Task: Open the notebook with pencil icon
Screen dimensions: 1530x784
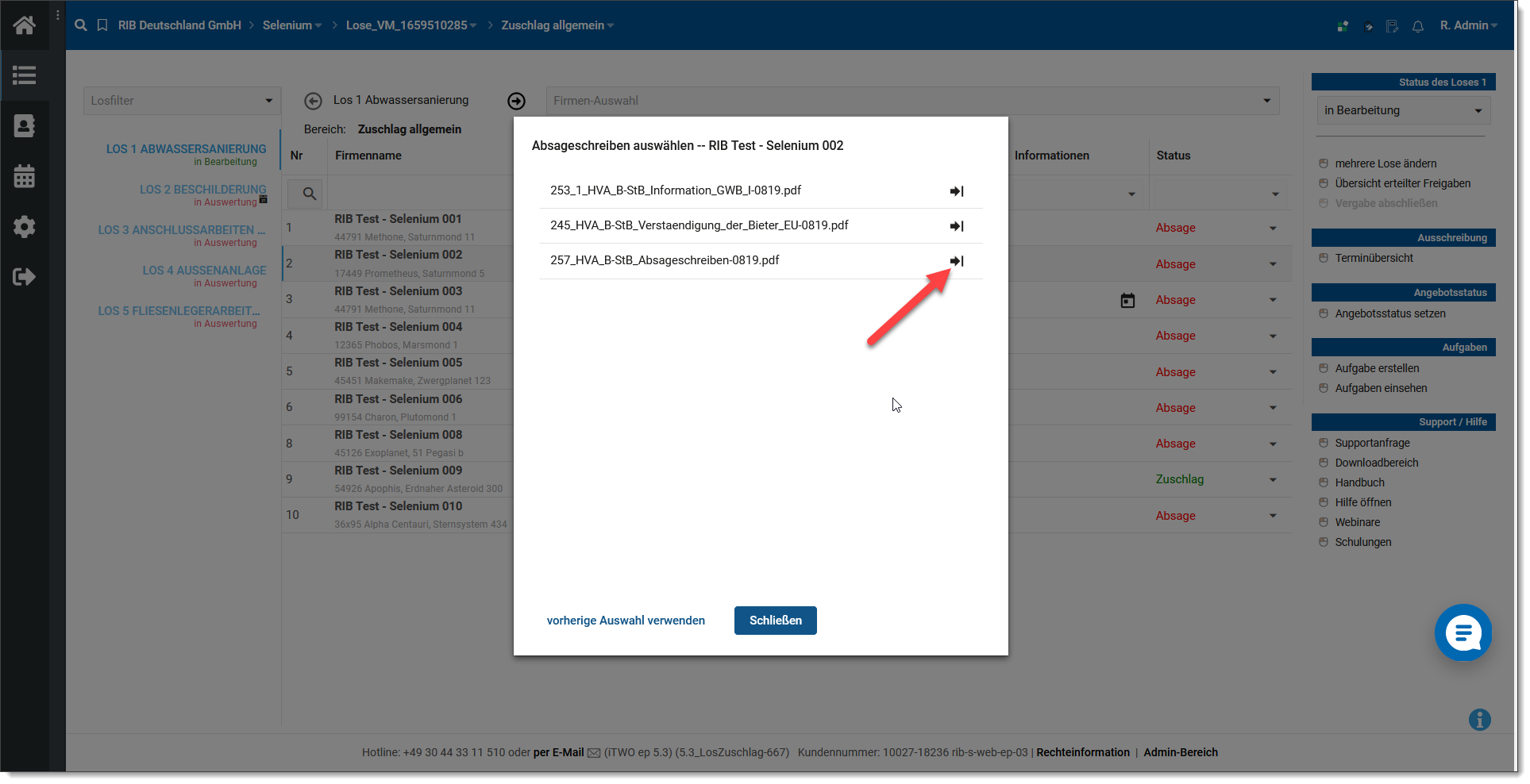Action: (x=1392, y=26)
